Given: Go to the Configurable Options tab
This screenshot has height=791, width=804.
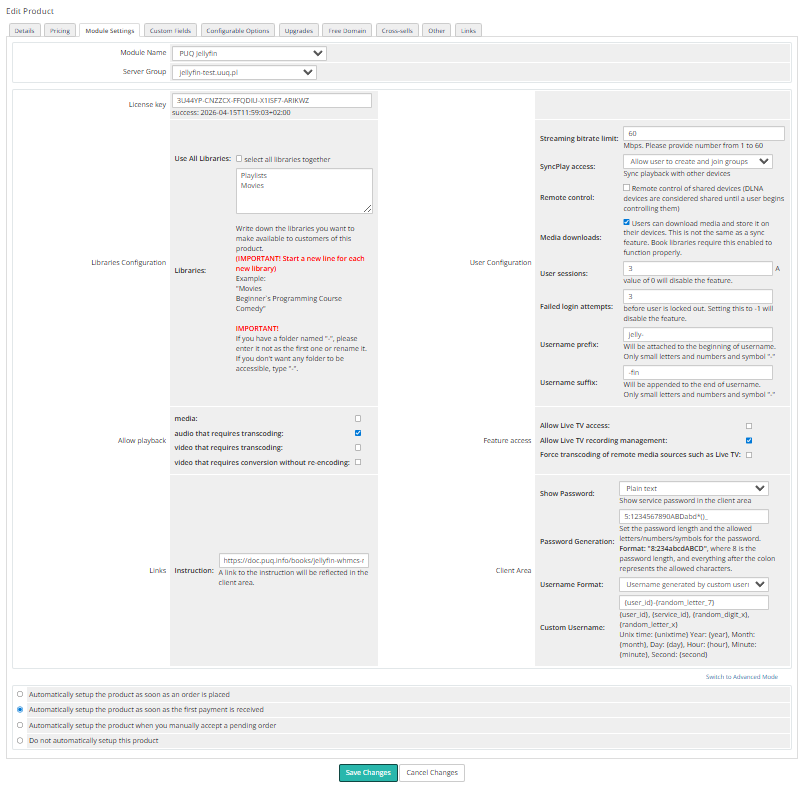Looking at the screenshot, I should [237, 31].
